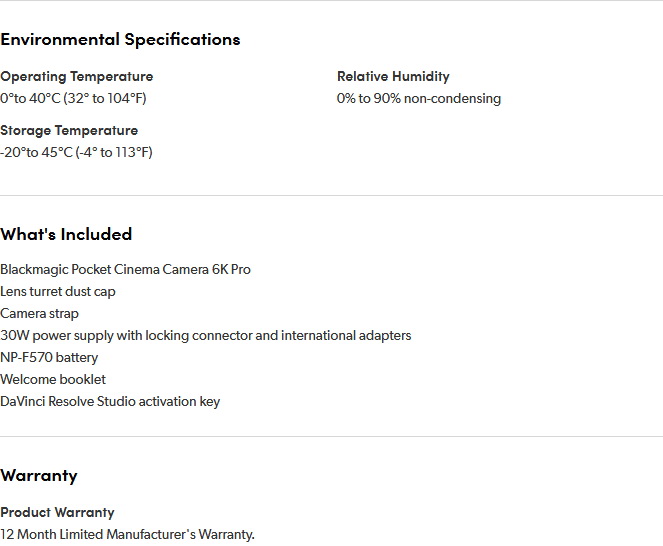
Task: Click the Lens turret dust cap item
Action: (58, 291)
